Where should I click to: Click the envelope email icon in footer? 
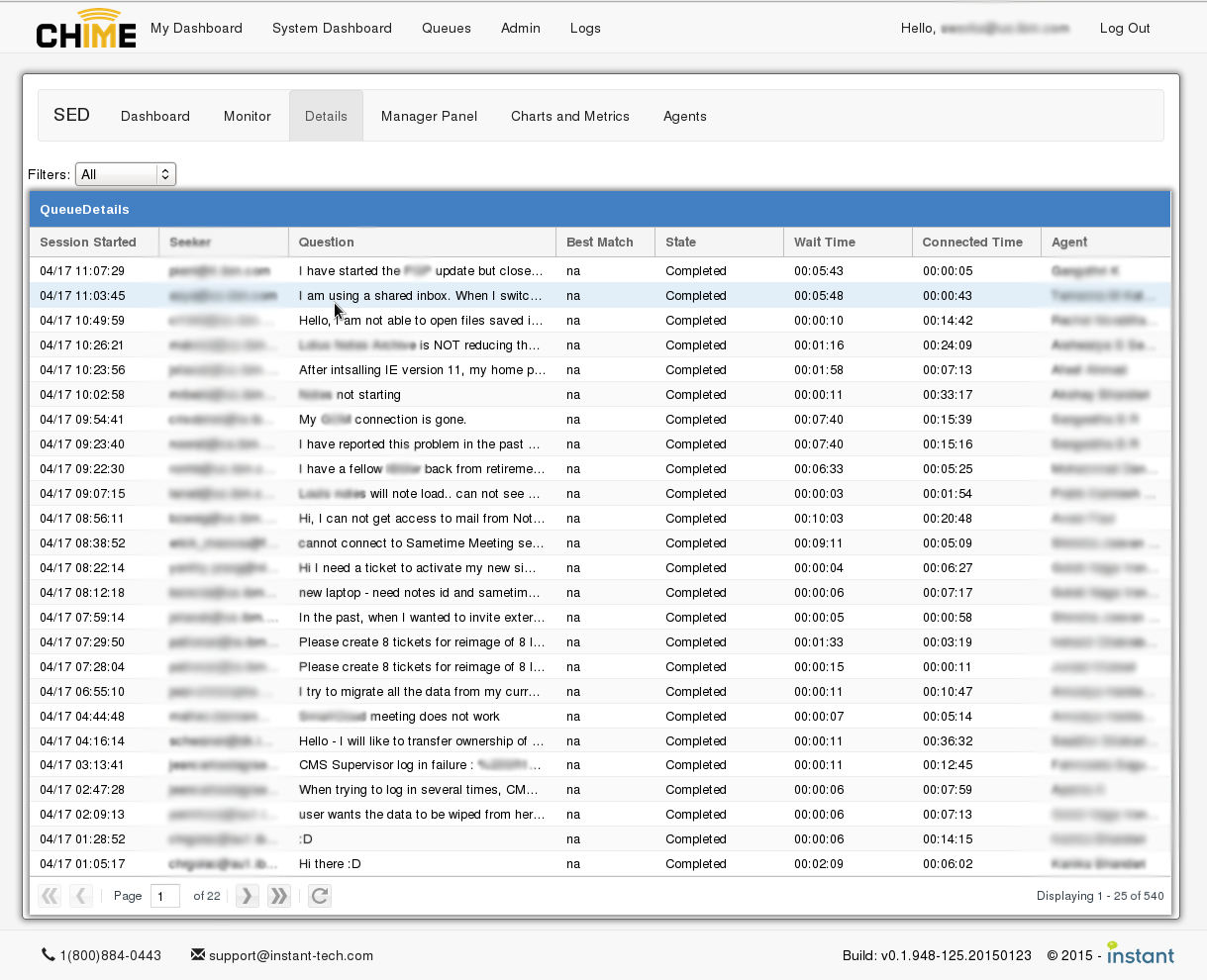198,955
